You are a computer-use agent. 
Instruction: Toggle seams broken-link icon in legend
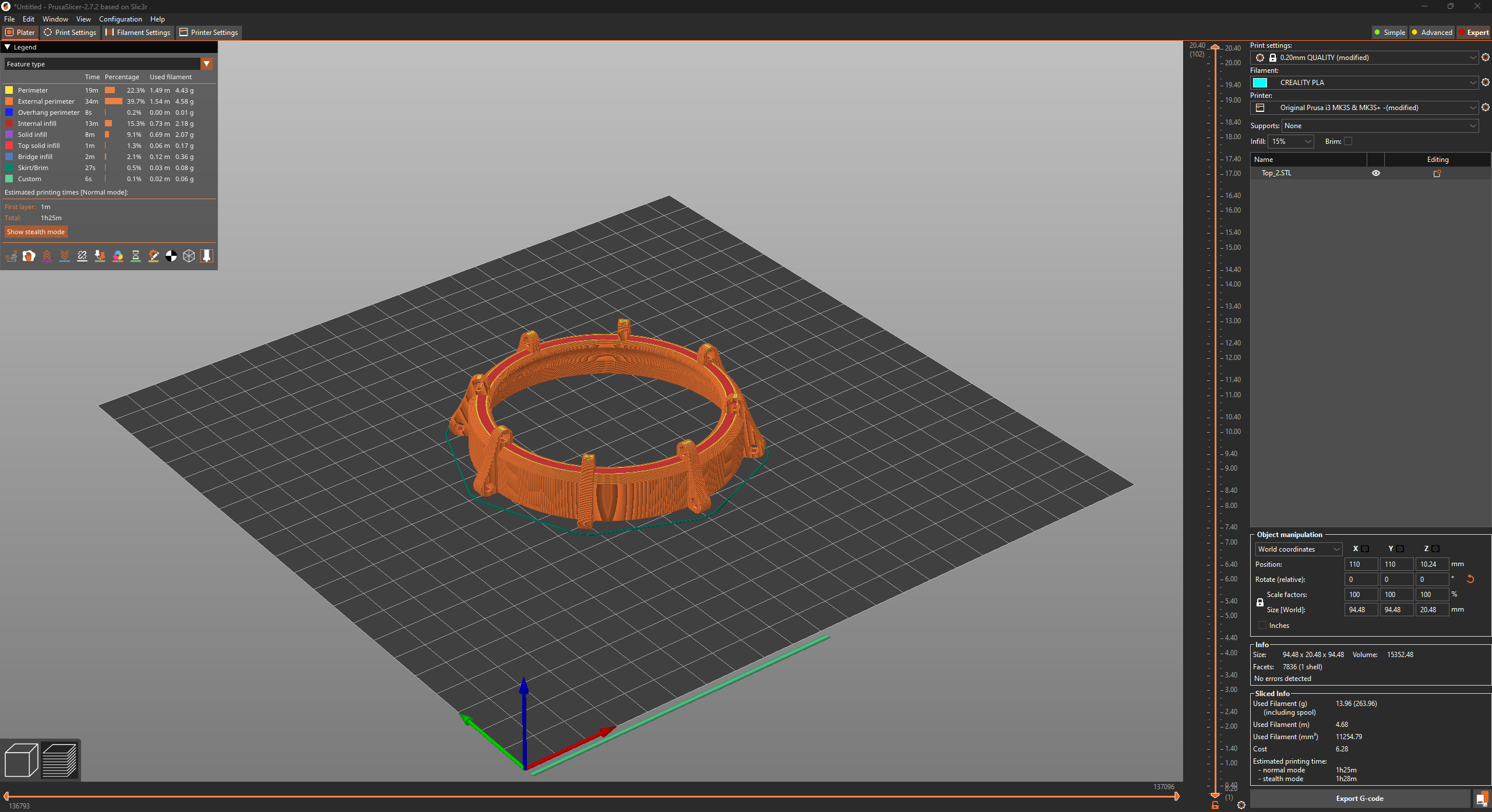tap(82, 256)
